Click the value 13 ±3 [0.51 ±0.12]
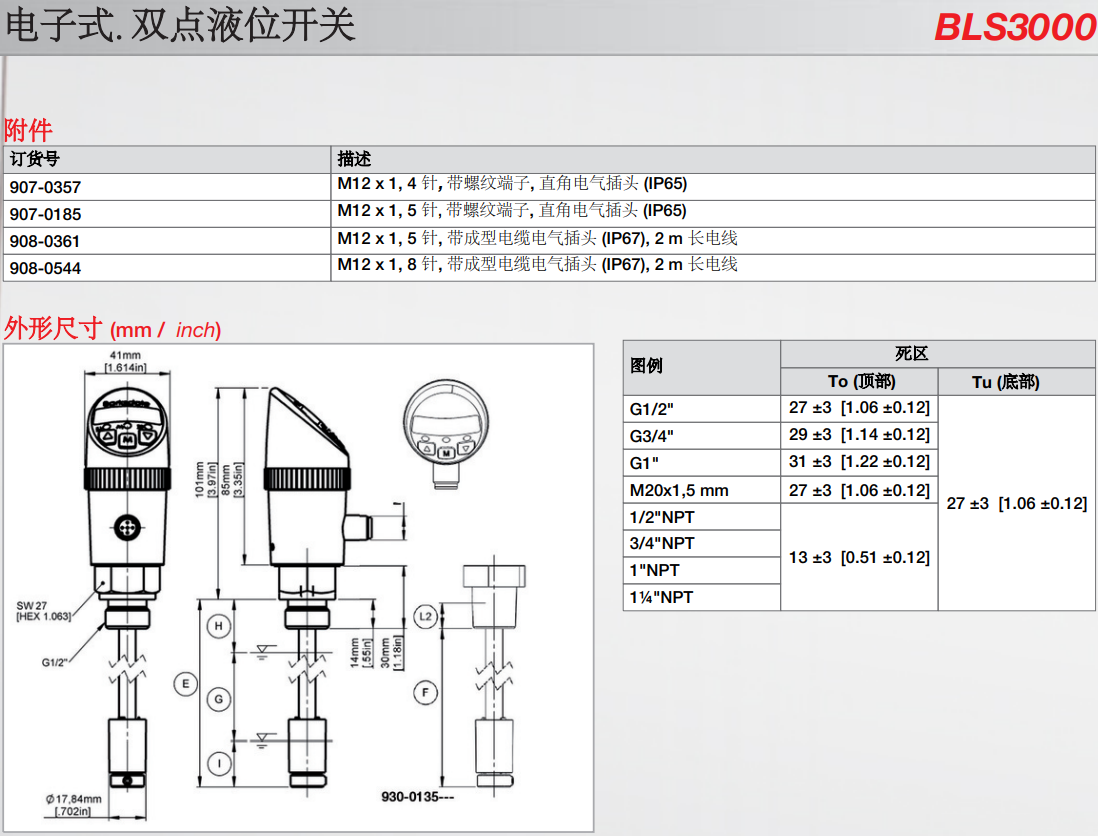Image resolution: width=1098 pixels, height=836 pixels. [x=859, y=557]
